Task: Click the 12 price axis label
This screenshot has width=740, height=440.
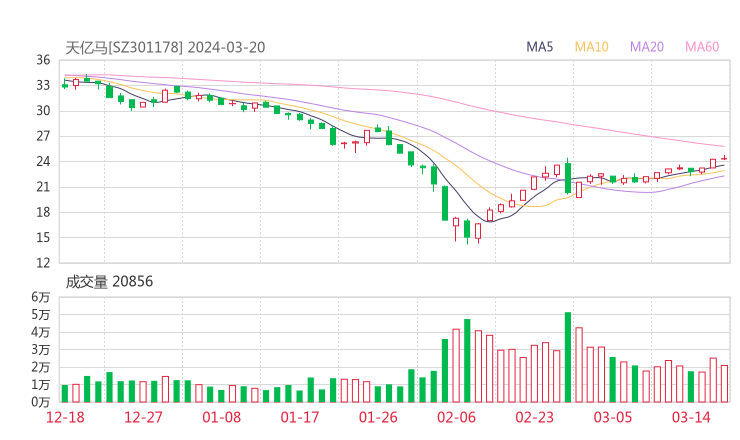Action: [43, 263]
